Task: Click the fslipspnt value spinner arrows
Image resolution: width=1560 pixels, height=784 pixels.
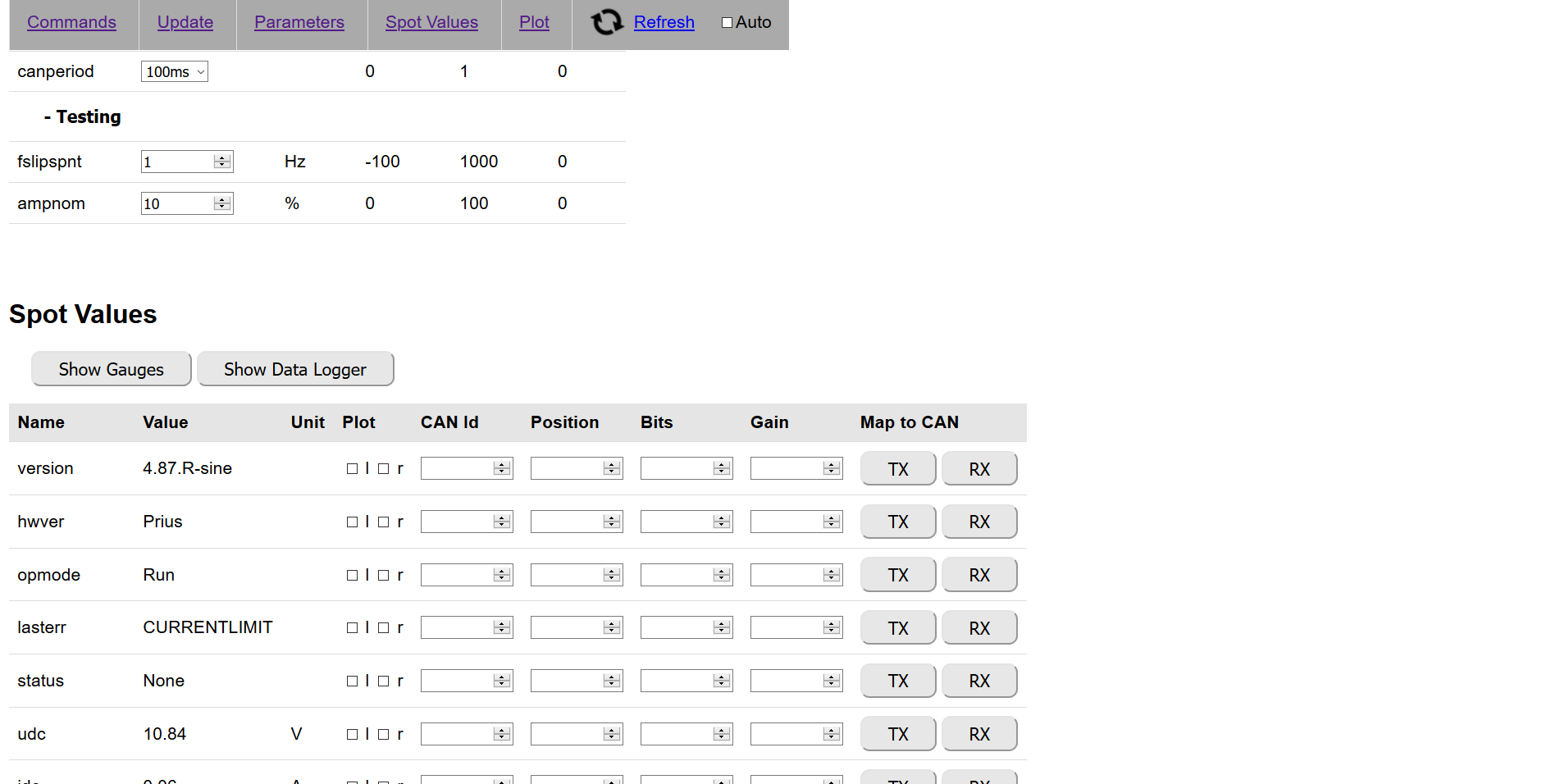Action: click(x=222, y=162)
